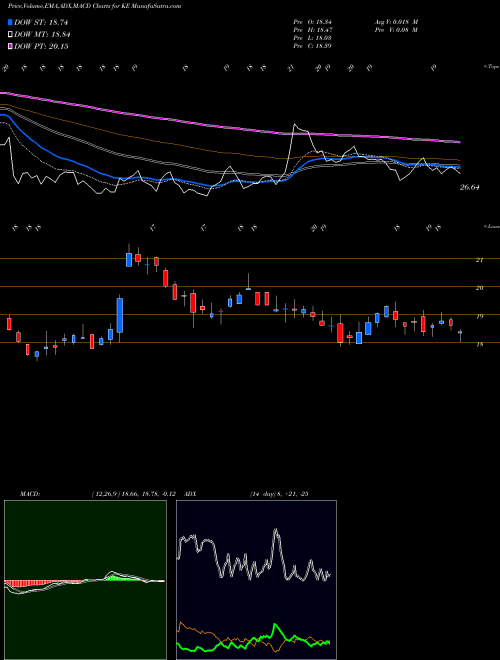The width and height of the screenshot is (500, 660).
Task: Click the ADX '(14 day)' values text
Action: 279,494
